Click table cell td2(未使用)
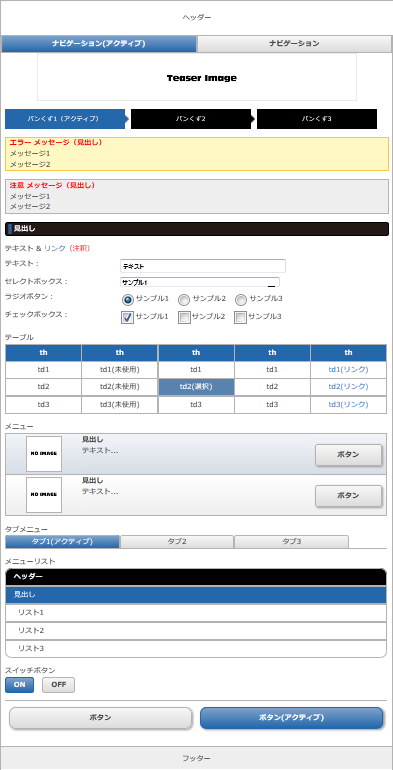Screen dimensions: 393x770 120,387
